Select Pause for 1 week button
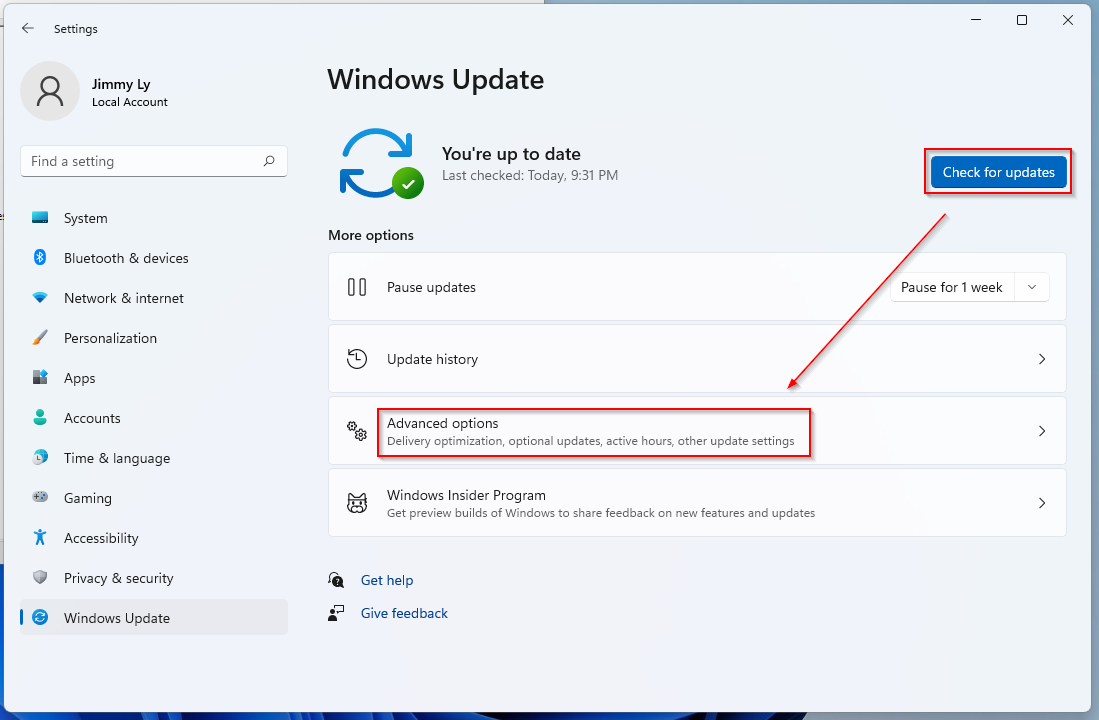This screenshot has width=1099, height=720. pos(952,287)
